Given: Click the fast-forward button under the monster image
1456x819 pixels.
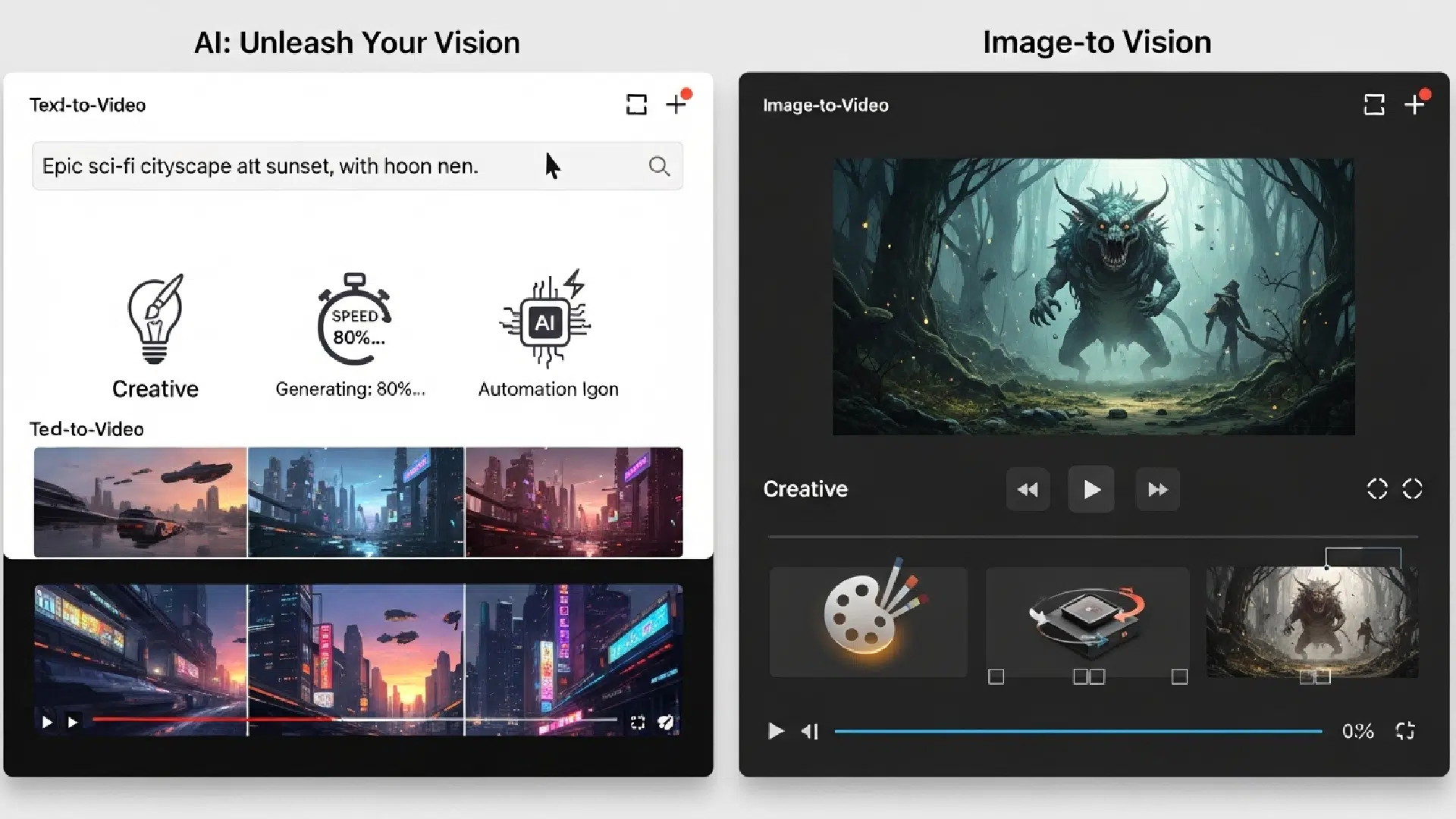Looking at the screenshot, I should tap(1156, 489).
